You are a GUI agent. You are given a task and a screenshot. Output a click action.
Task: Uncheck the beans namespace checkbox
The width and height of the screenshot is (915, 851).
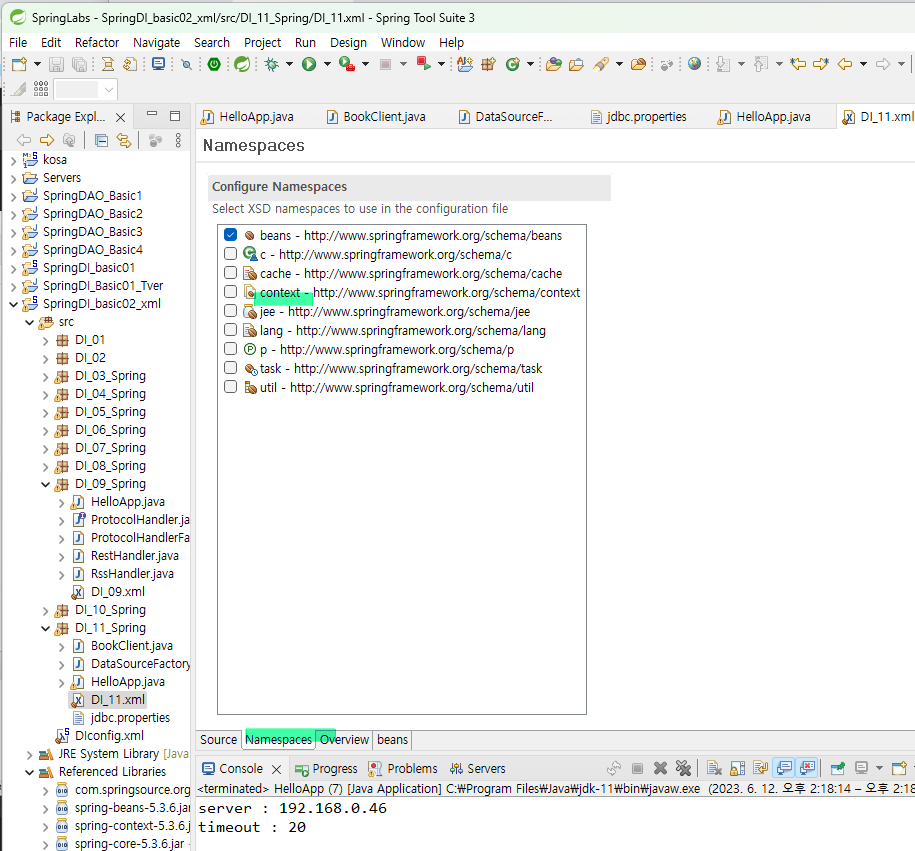(x=231, y=235)
